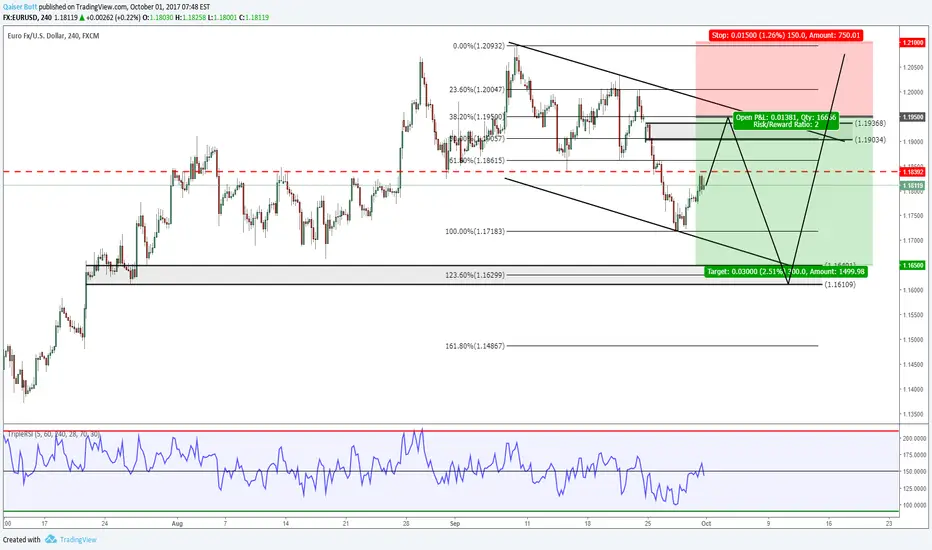Click the 23.60%(1.20047) Fibonacci label
The height and width of the screenshot is (550, 932).
(477, 90)
